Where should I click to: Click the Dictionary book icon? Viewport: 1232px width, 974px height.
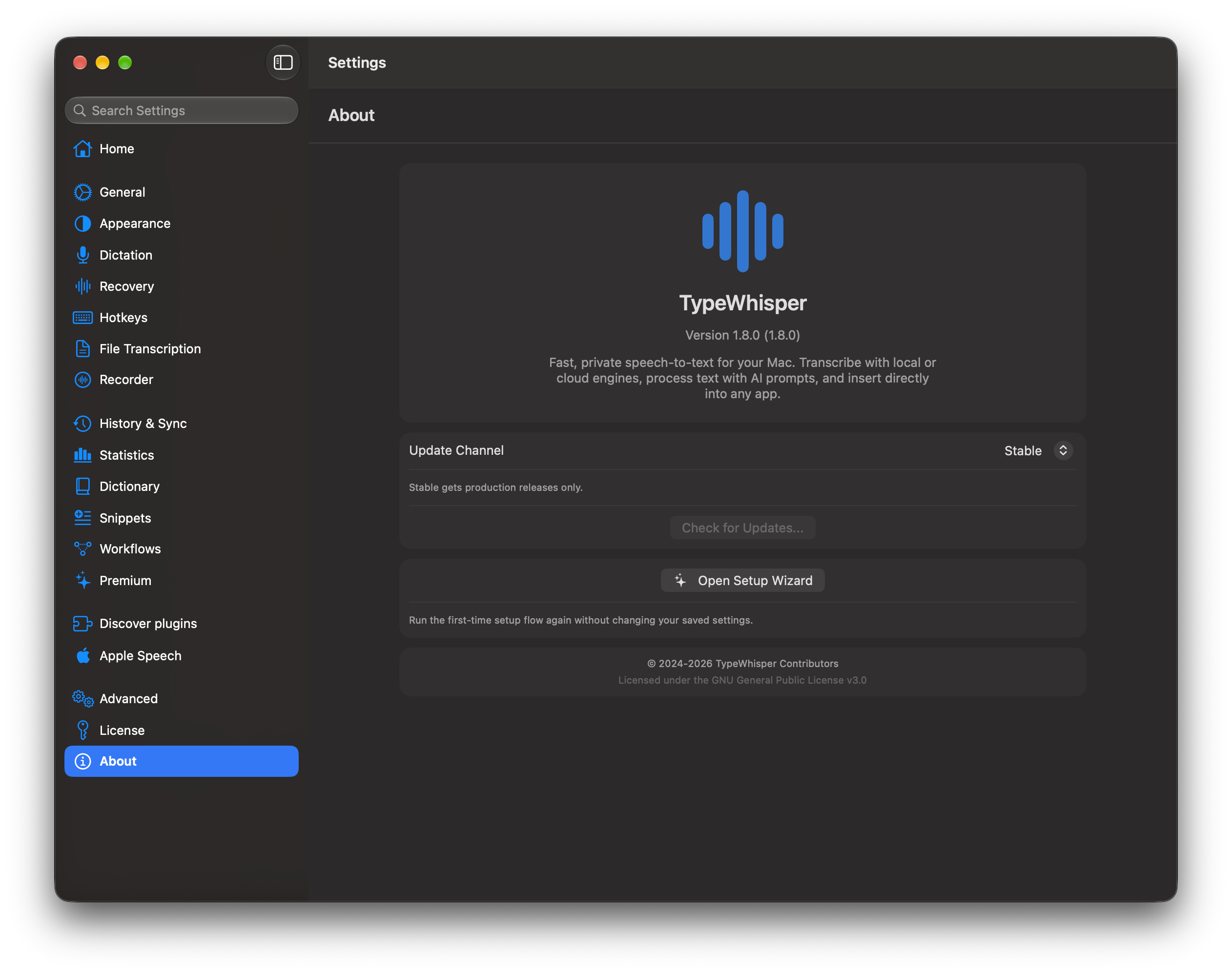[x=82, y=487]
